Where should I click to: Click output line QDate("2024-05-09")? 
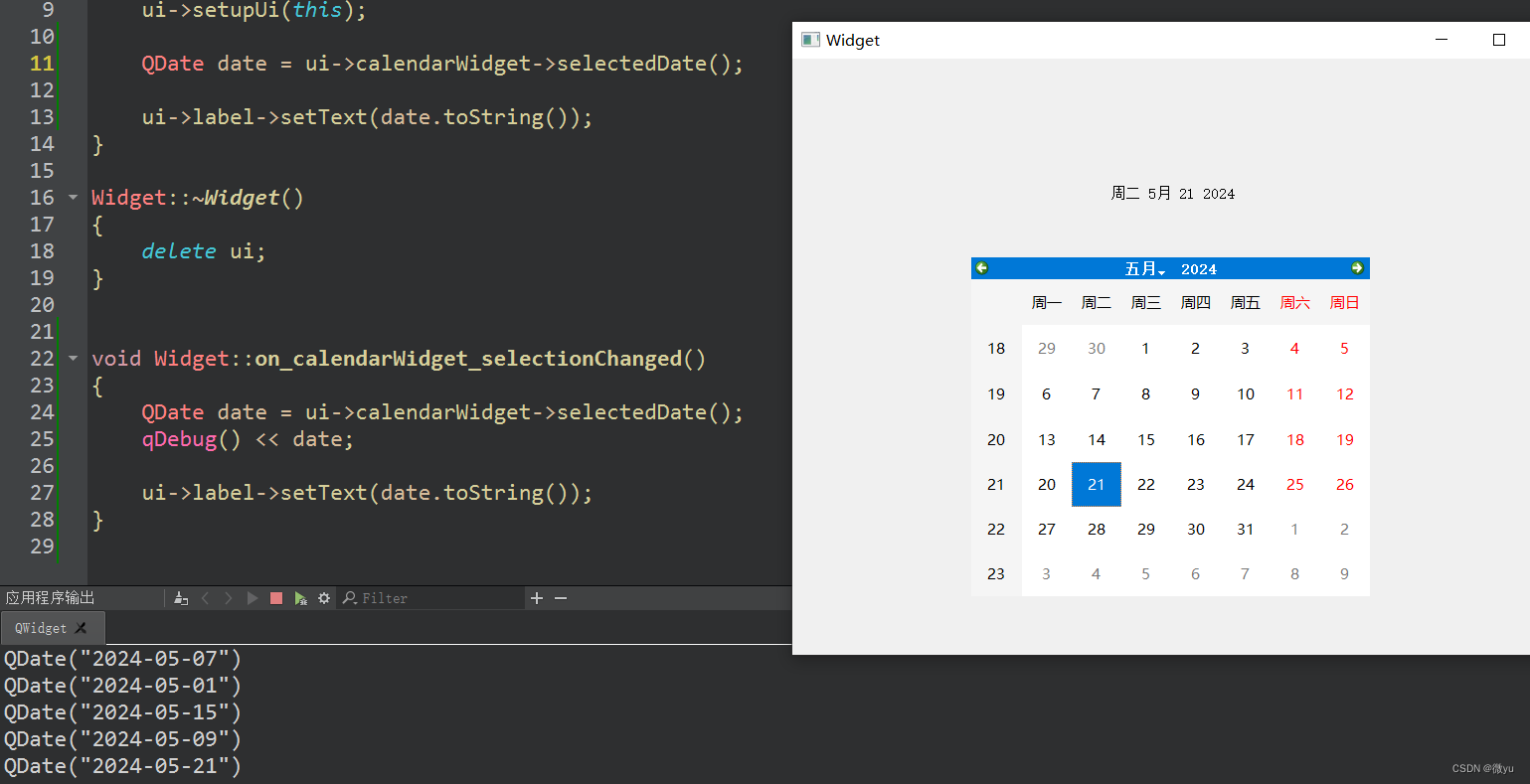122,739
